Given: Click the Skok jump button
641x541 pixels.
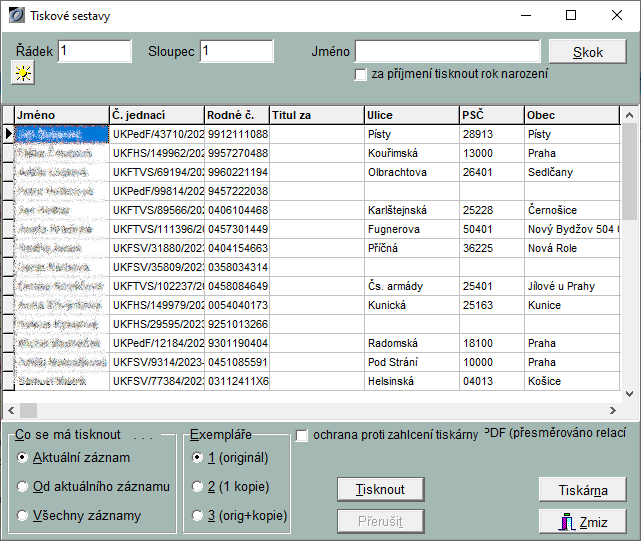Looking at the screenshot, I should point(587,52).
